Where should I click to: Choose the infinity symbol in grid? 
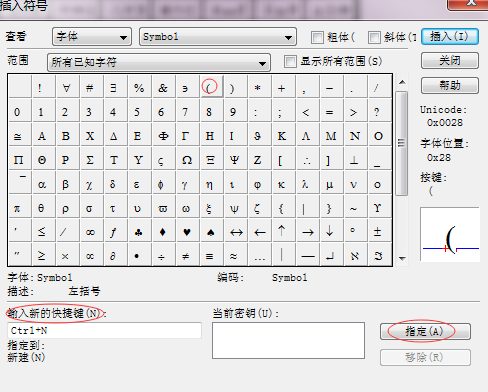click(90, 232)
